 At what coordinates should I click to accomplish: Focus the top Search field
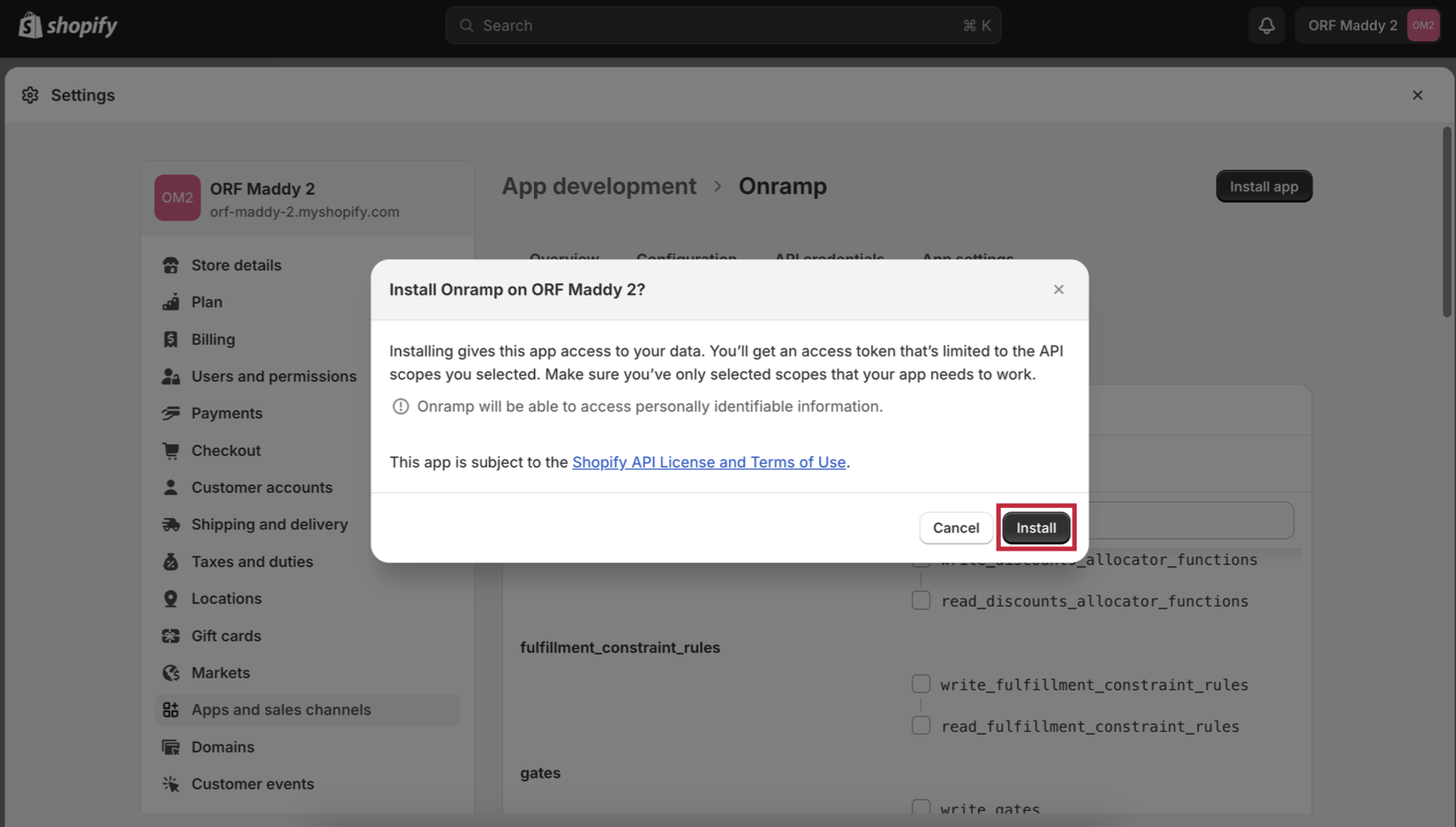pos(723,26)
